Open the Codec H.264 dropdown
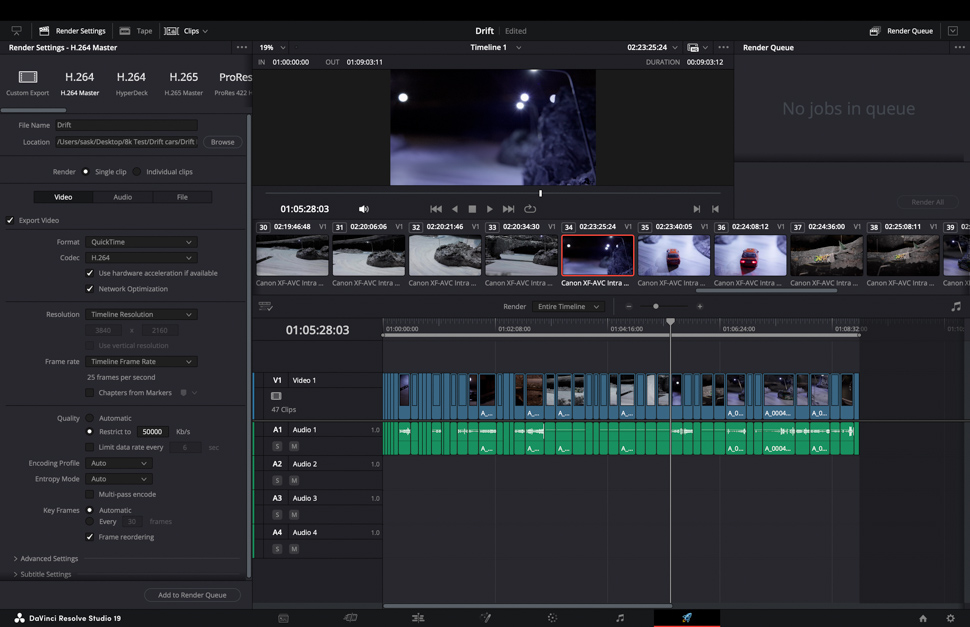The height and width of the screenshot is (627, 970). click(141, 258)
